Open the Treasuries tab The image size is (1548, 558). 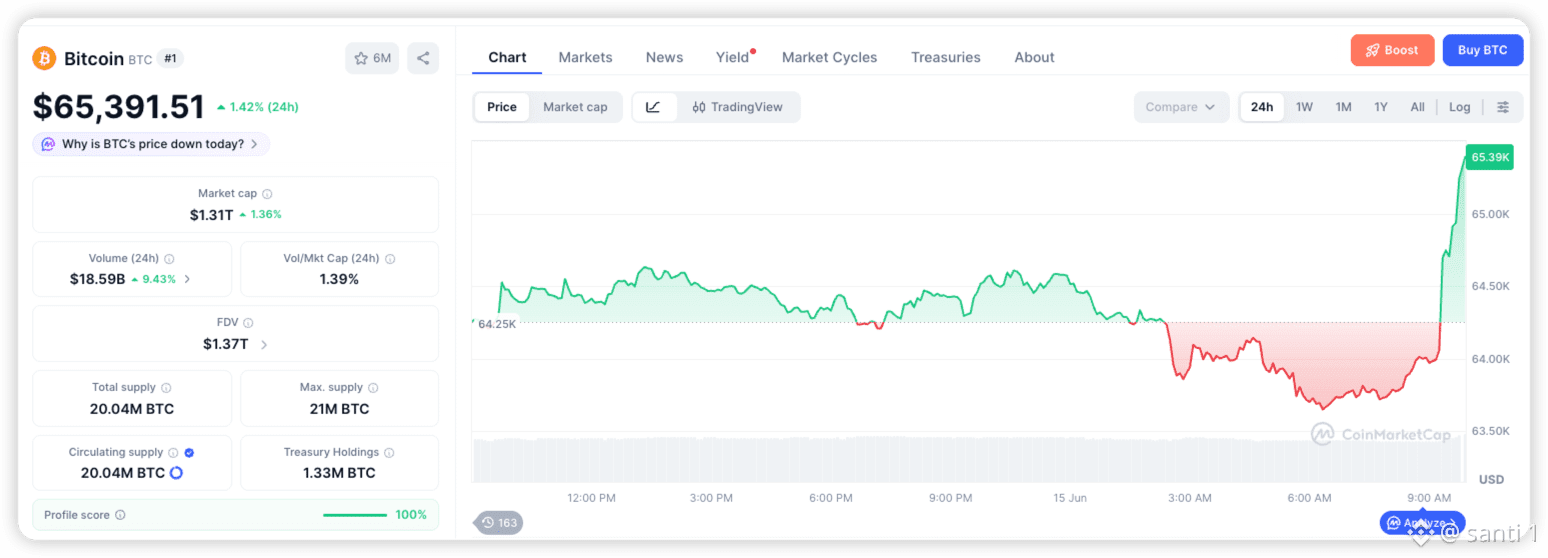tap(945, 57)
